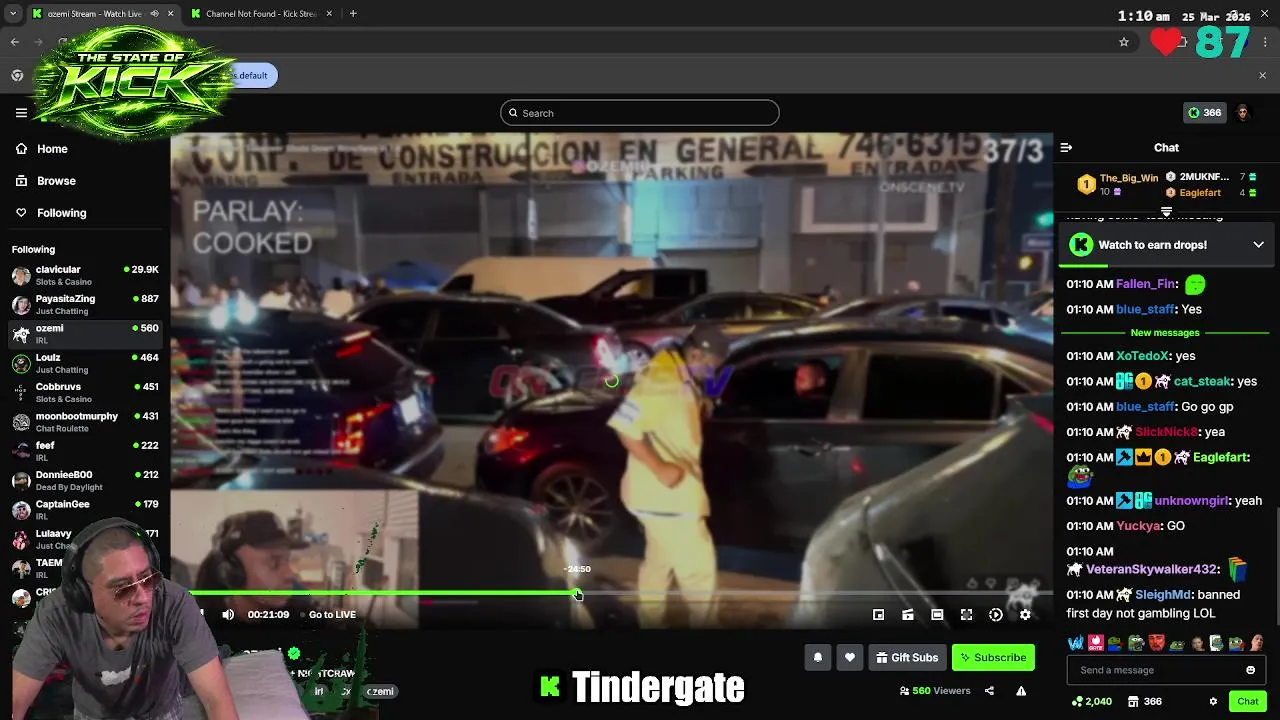Toggle stream notifications bell

pos(817,657)
